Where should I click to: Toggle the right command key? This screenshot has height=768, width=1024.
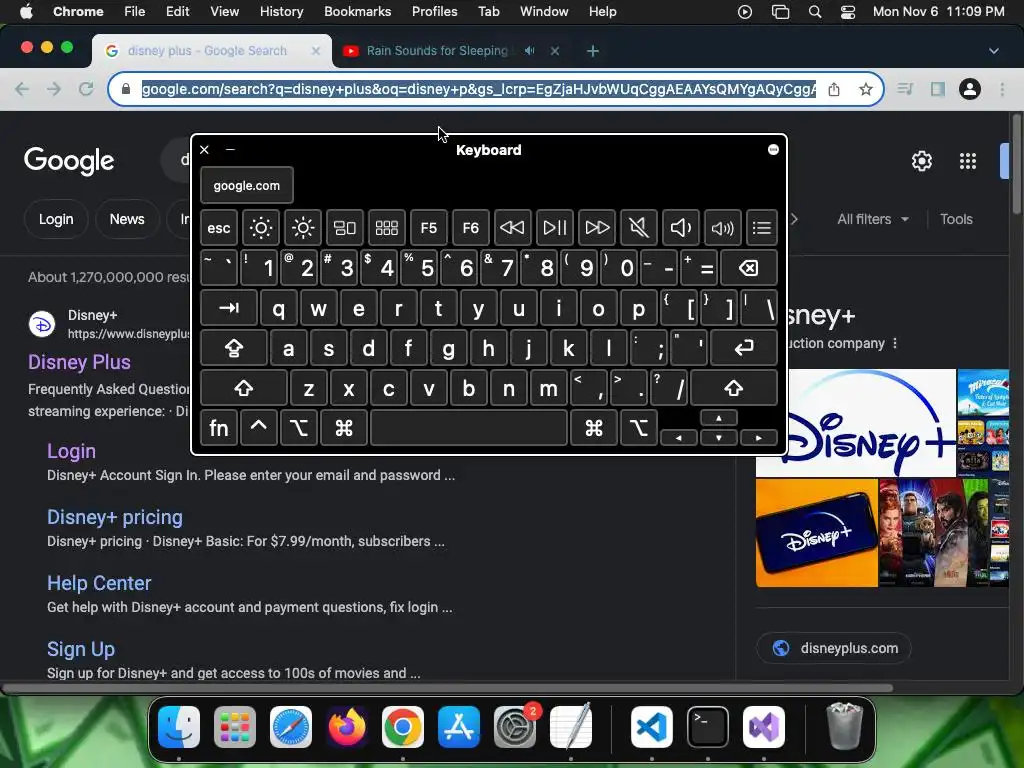coord(594,428)
